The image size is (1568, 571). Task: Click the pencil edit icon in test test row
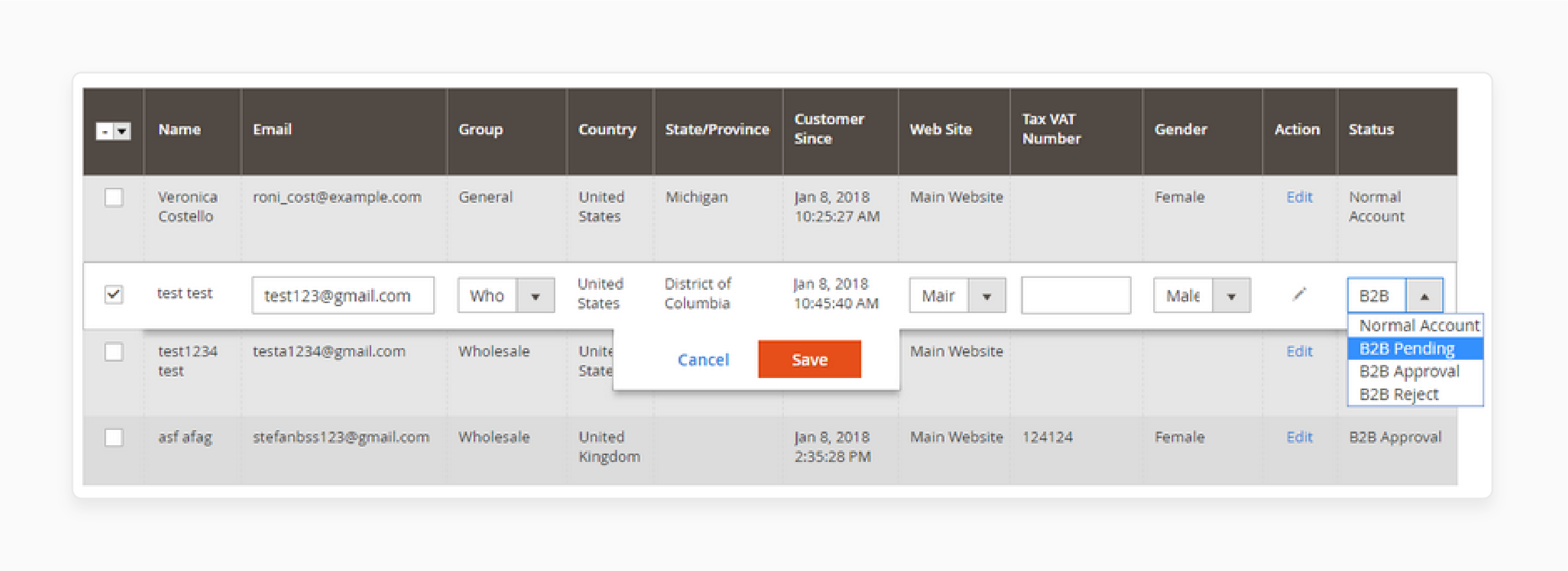pos(1299,295)
